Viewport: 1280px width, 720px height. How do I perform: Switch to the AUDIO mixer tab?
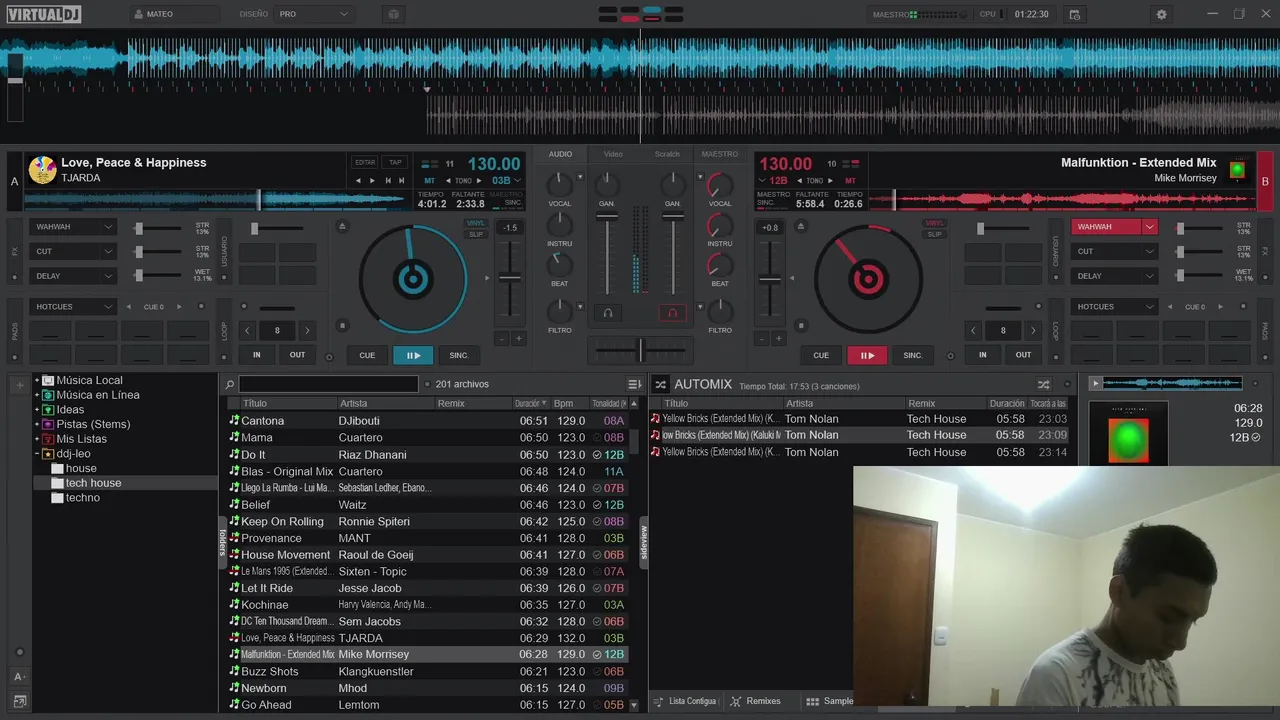click(561, 154)
